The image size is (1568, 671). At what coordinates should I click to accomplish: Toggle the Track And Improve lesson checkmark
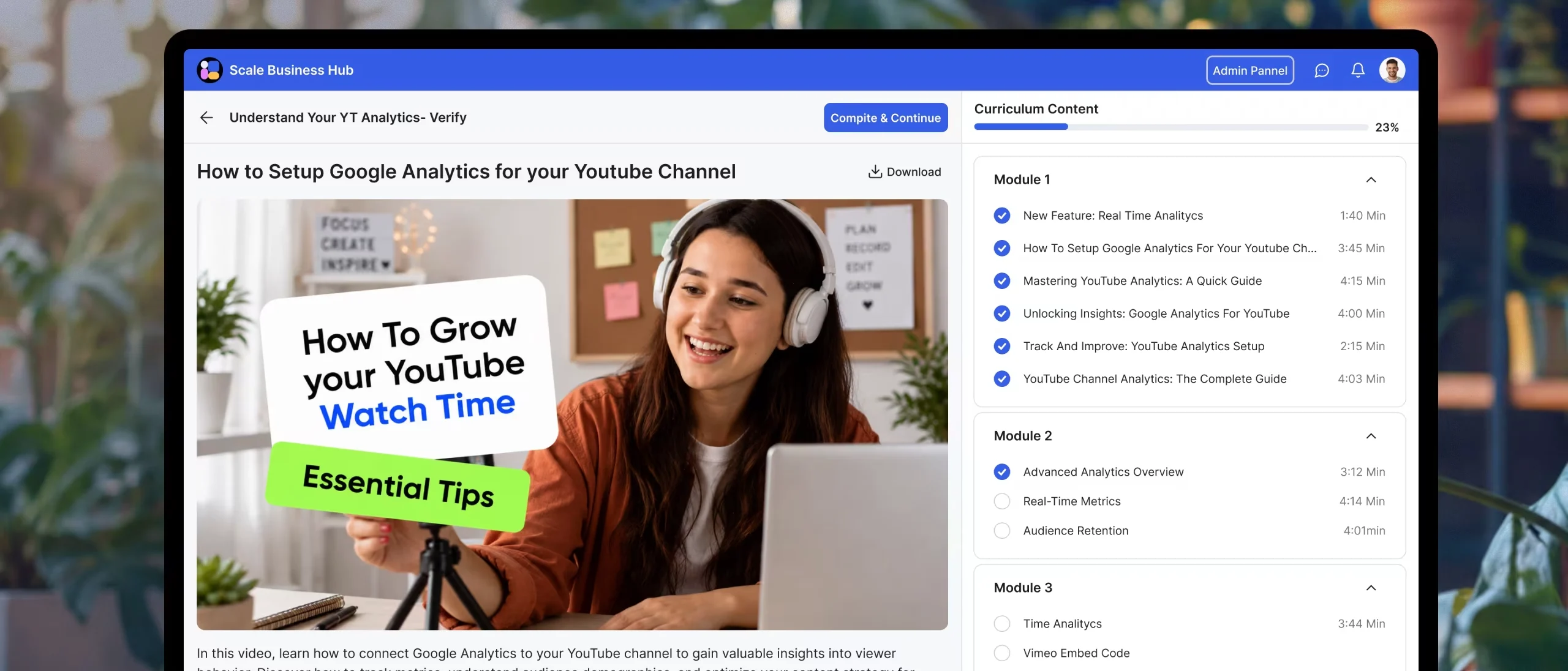tap(1002, 346)
